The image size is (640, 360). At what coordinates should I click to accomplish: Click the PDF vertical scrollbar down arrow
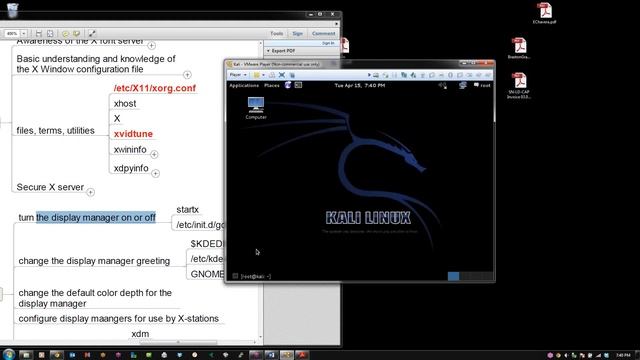[261, 338]
